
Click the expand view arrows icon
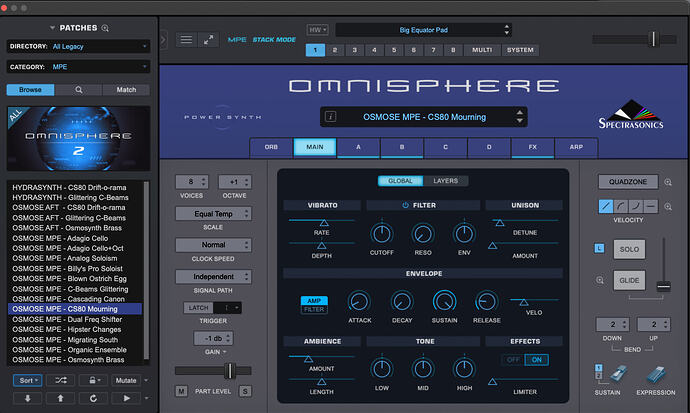(208, 40)
